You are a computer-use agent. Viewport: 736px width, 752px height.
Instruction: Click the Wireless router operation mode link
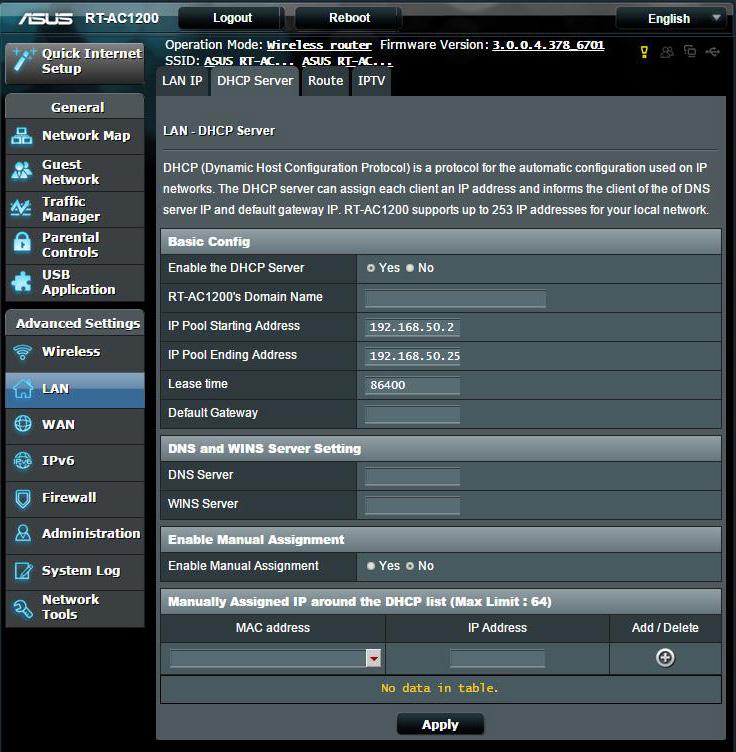tap(319, 45)
